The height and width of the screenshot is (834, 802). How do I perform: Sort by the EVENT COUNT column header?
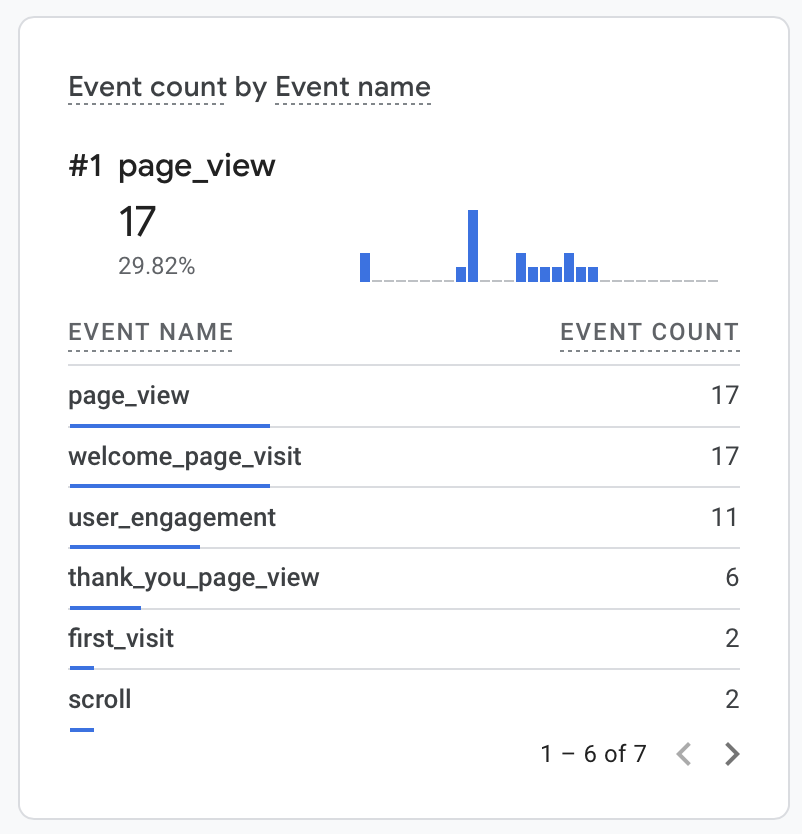tap(649, 333)
